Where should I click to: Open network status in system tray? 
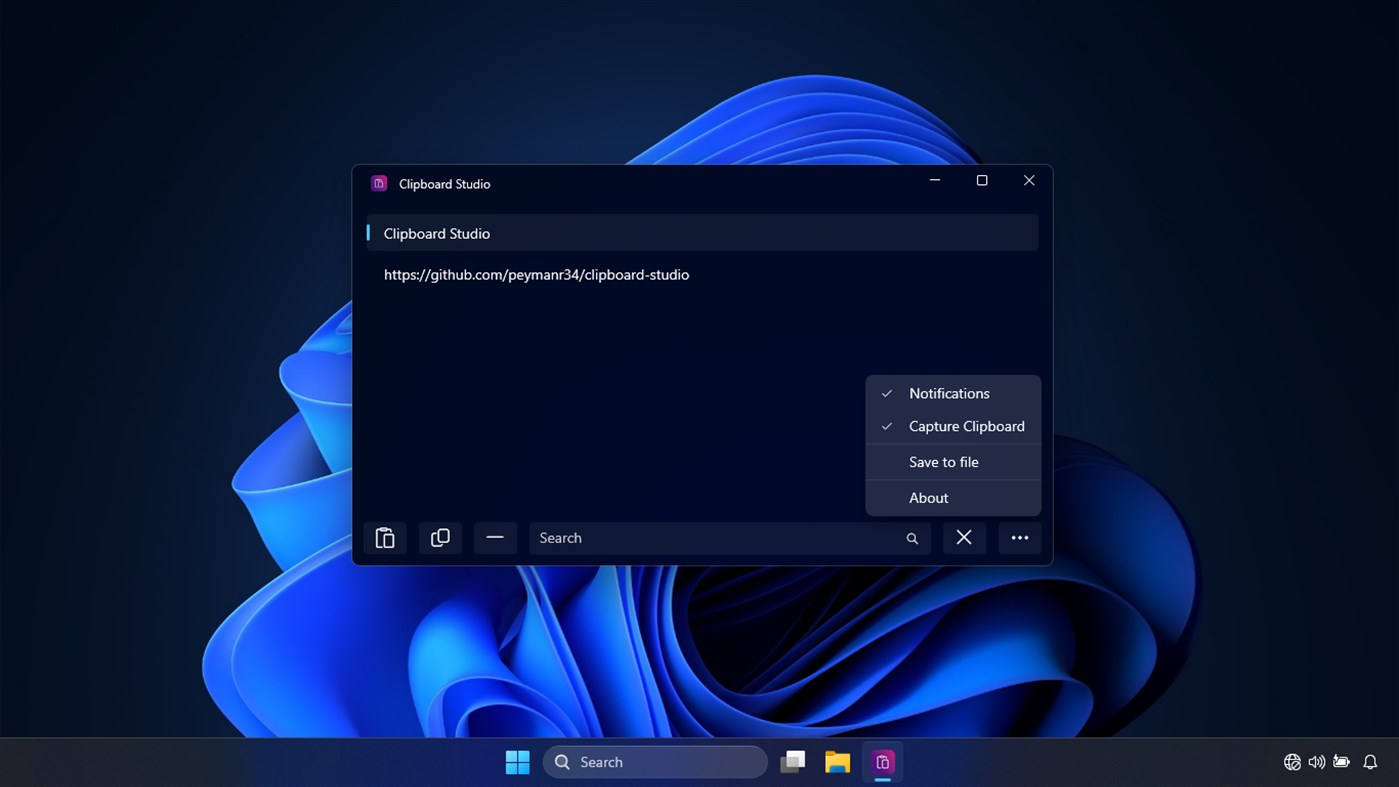coord(1292,762)
